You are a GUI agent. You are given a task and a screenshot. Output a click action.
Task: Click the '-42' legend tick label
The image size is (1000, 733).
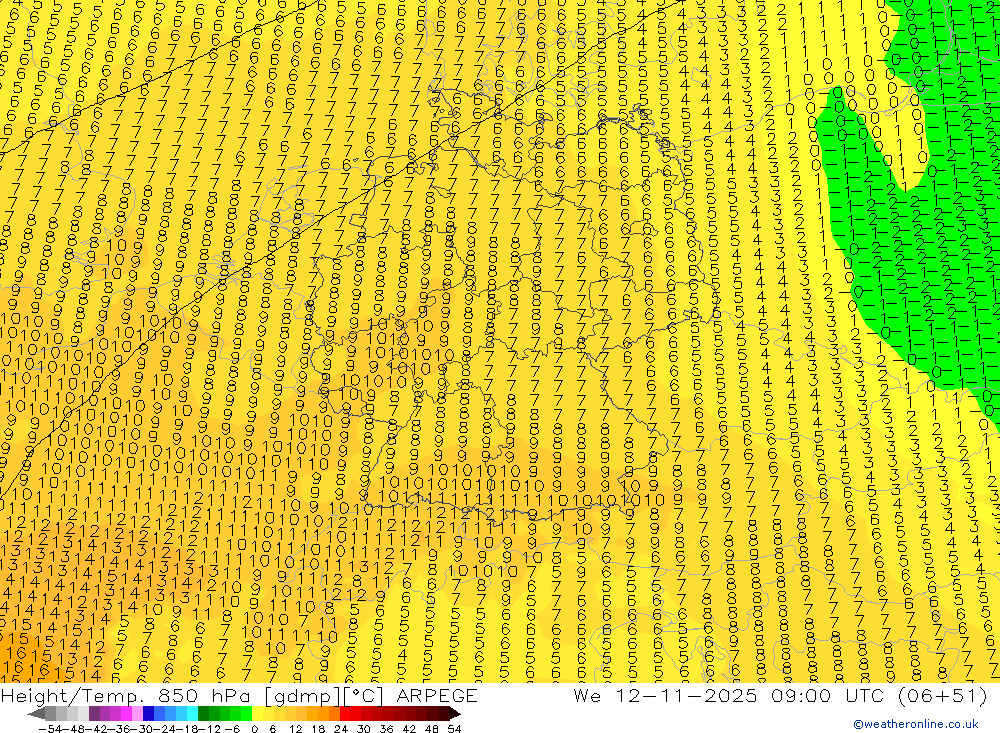(97, 729)
